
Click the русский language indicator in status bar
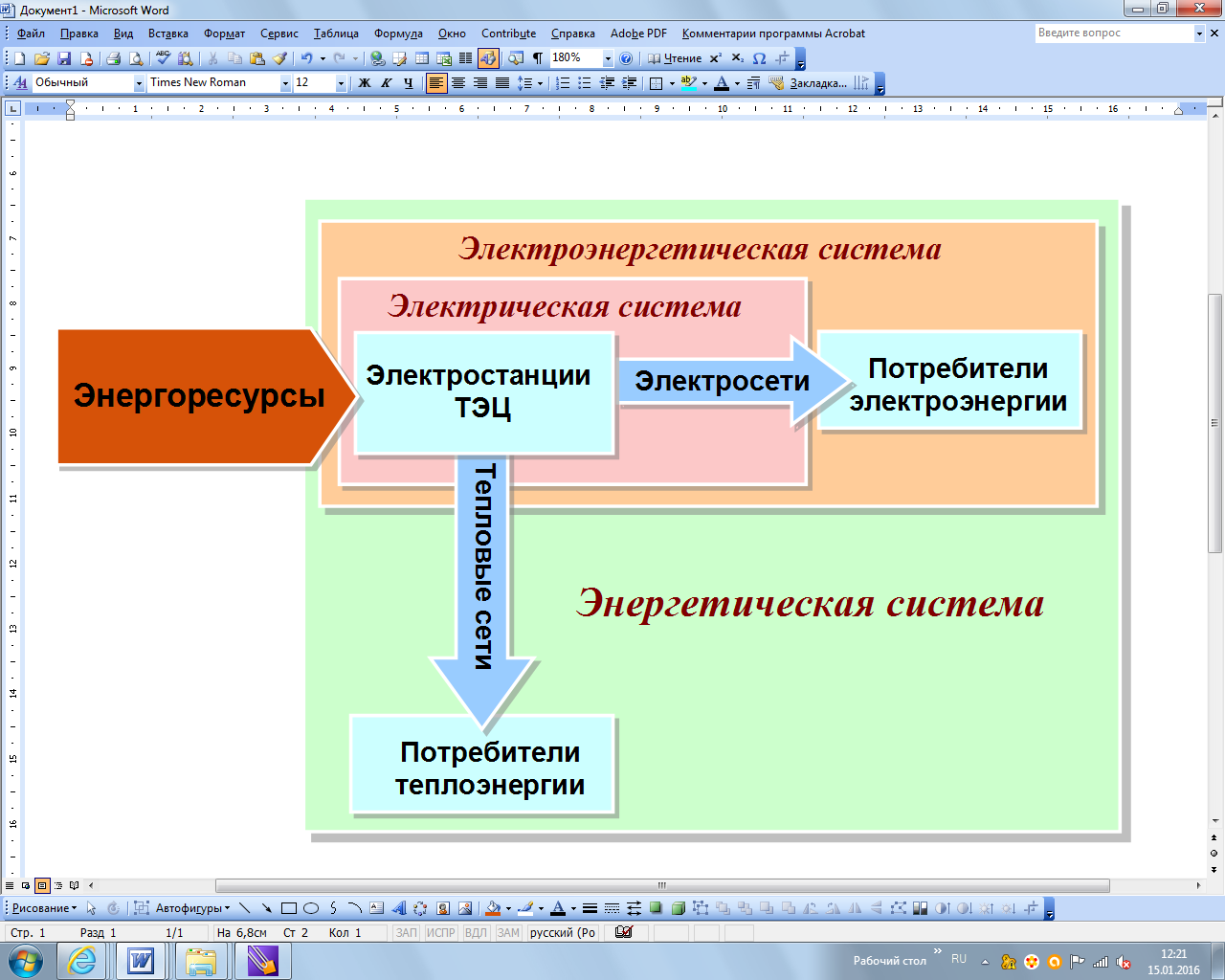pos(563,932)
